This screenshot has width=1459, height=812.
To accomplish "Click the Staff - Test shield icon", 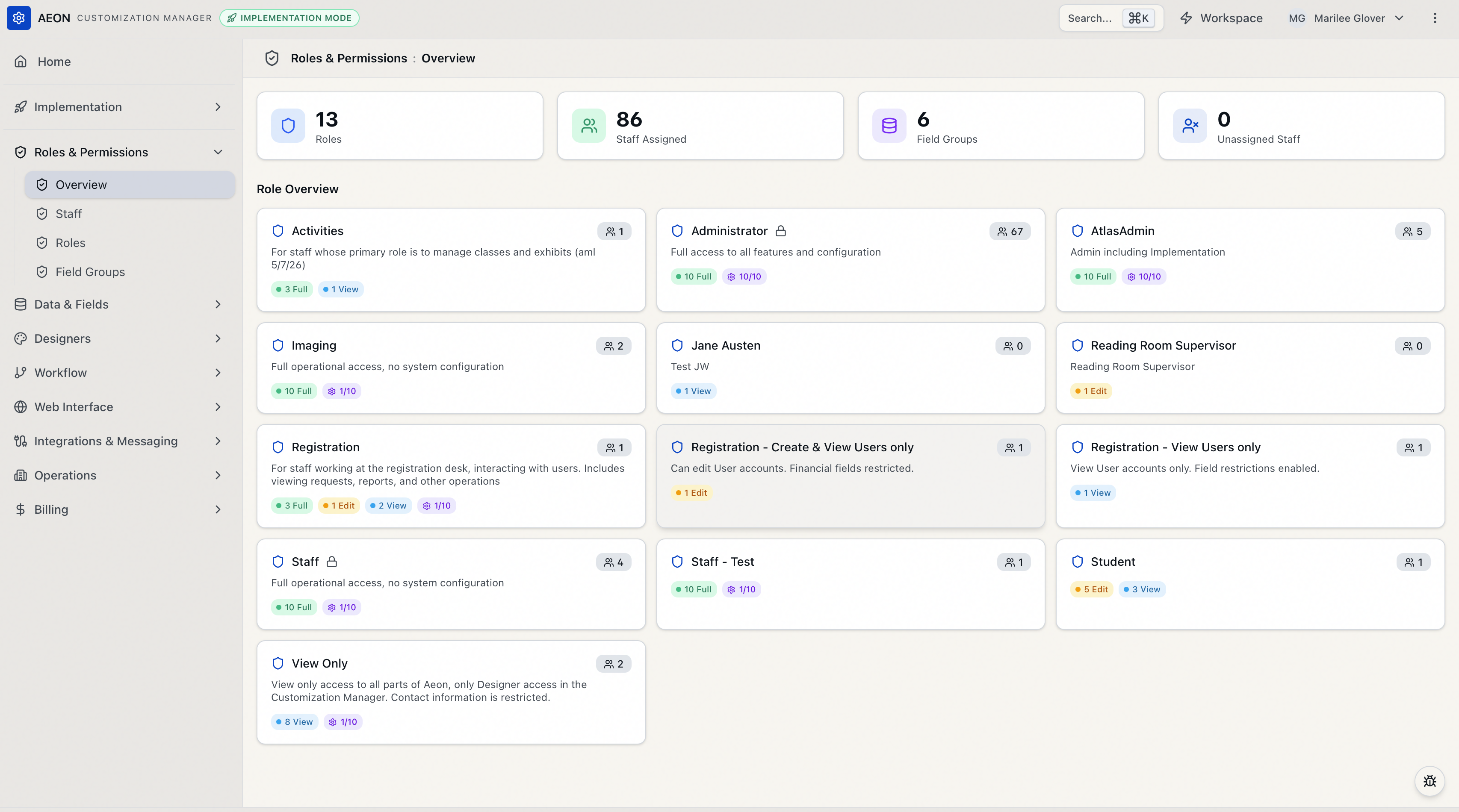I will (677, 562).
